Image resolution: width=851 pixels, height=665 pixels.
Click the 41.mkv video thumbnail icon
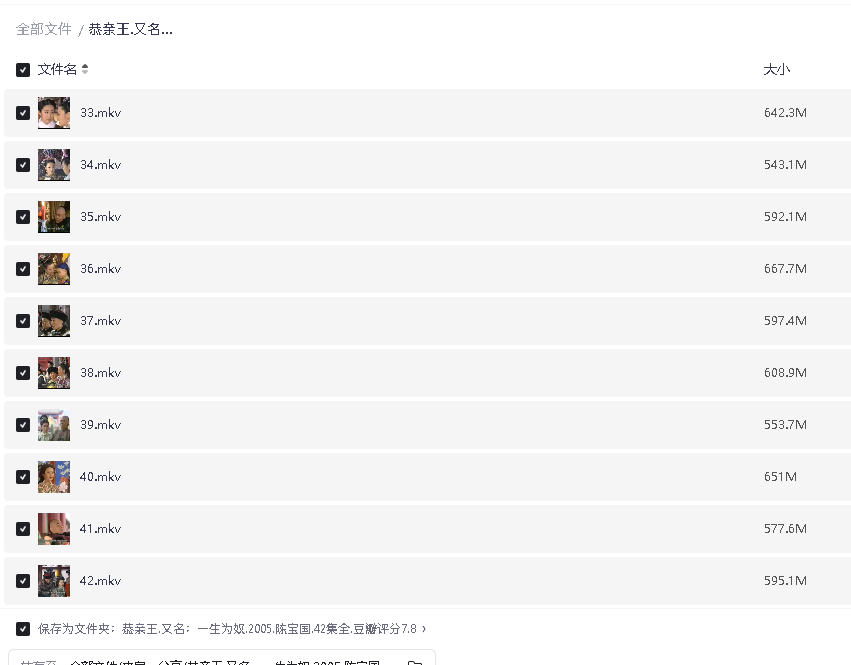pos(54,529)
